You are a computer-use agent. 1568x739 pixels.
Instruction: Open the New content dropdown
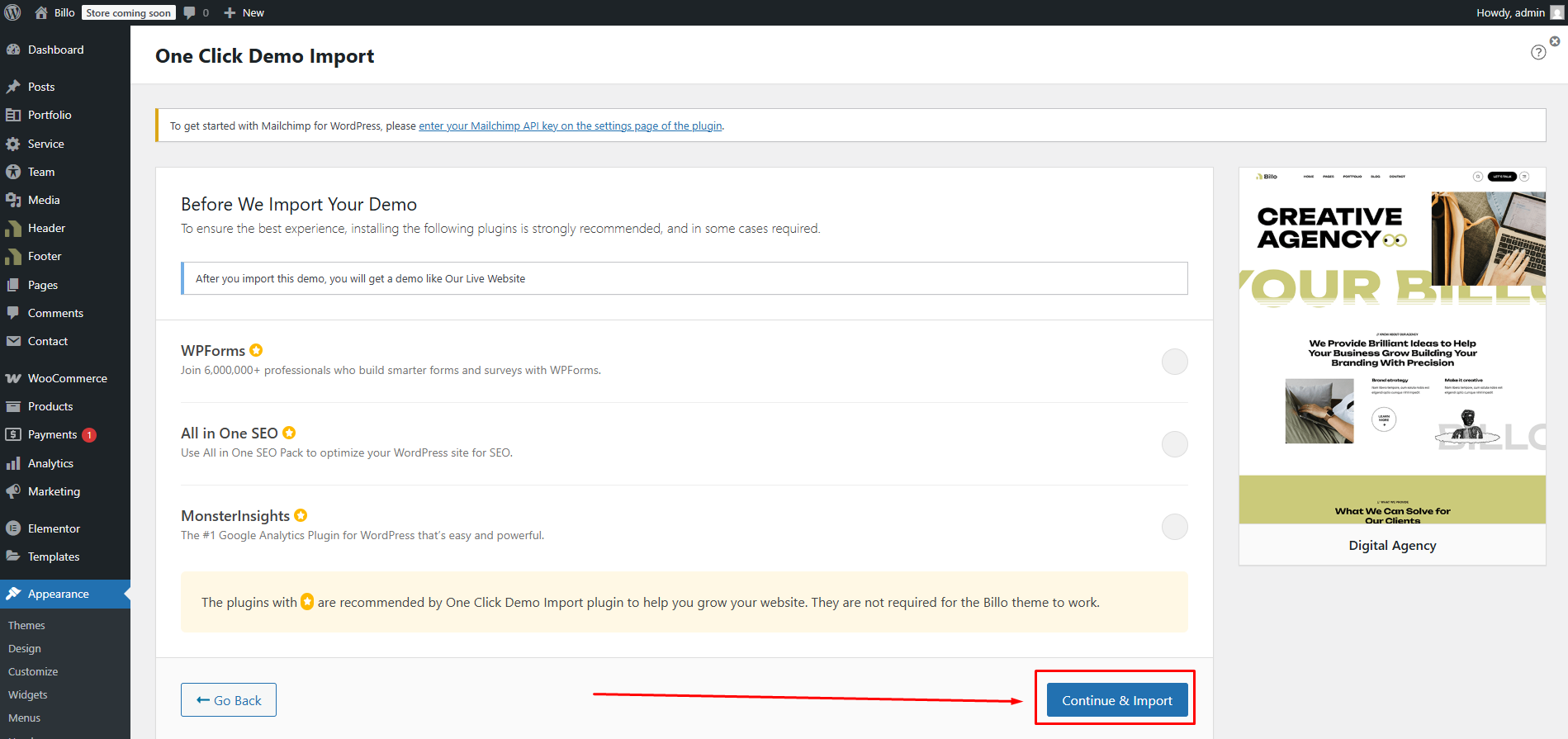pyautogui.click(x=244, y=12)
